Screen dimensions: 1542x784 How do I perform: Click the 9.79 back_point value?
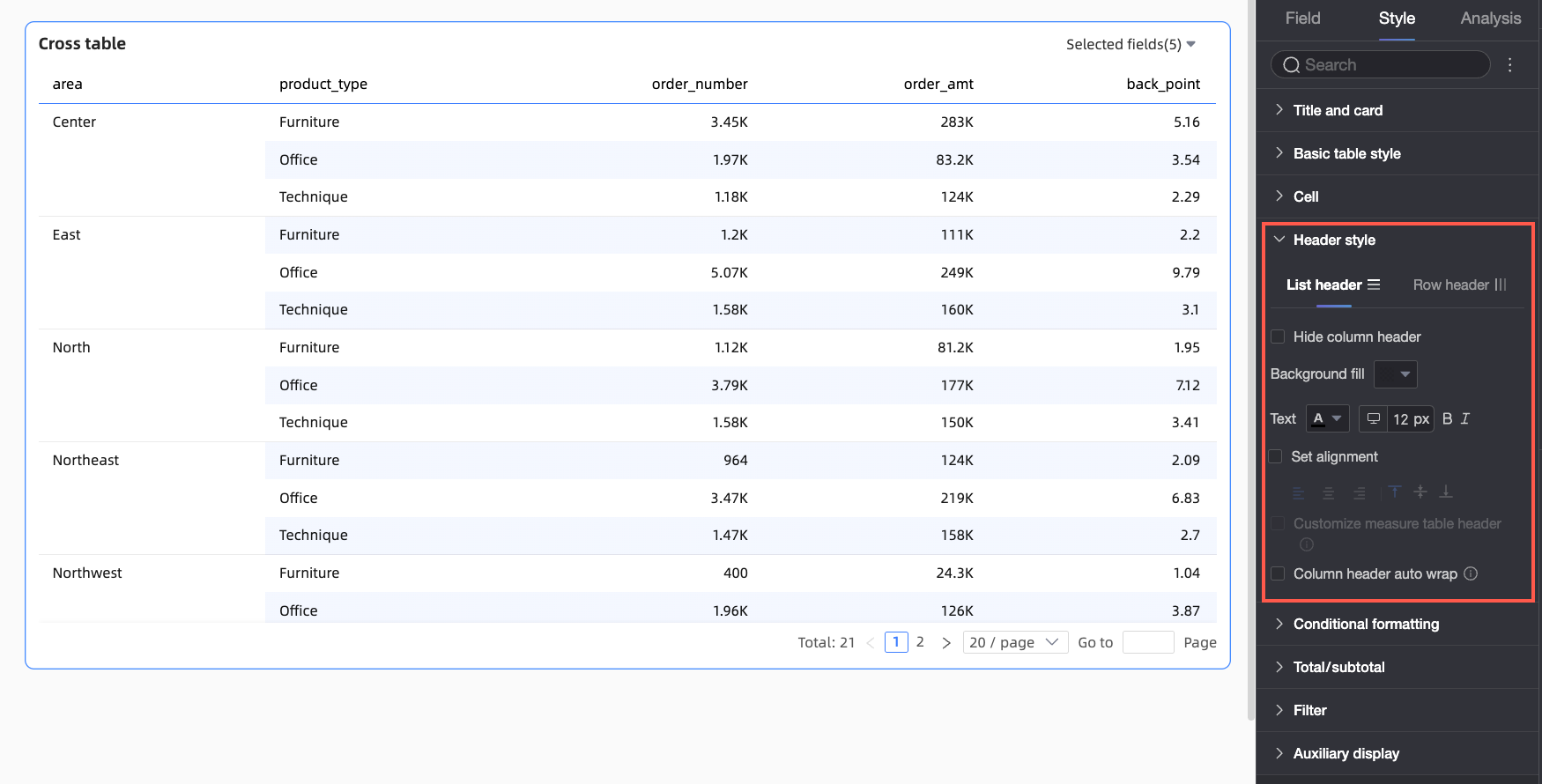tap(1186, 272)
